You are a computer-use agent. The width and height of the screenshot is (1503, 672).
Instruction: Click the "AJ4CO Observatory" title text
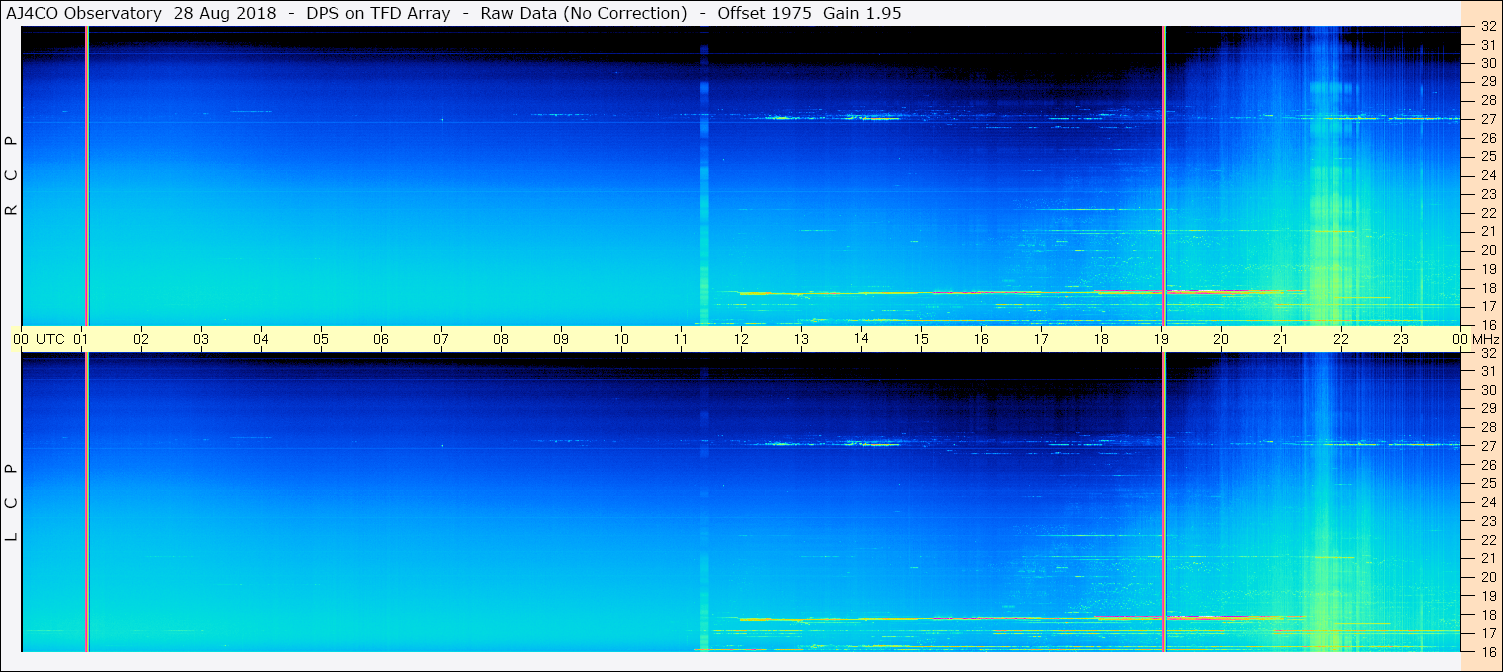82,13
